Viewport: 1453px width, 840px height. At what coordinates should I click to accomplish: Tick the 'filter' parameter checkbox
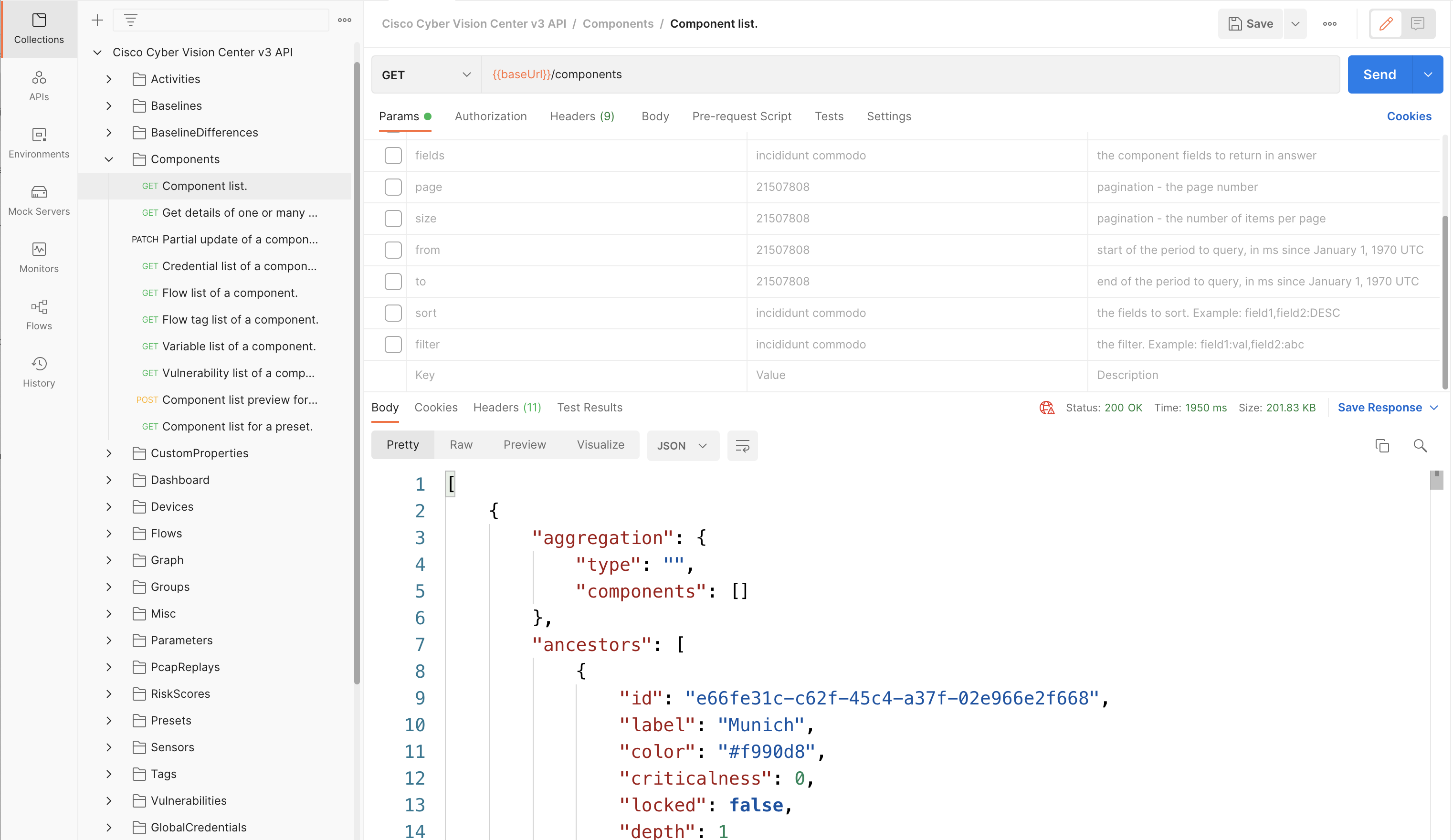point(393,345)
